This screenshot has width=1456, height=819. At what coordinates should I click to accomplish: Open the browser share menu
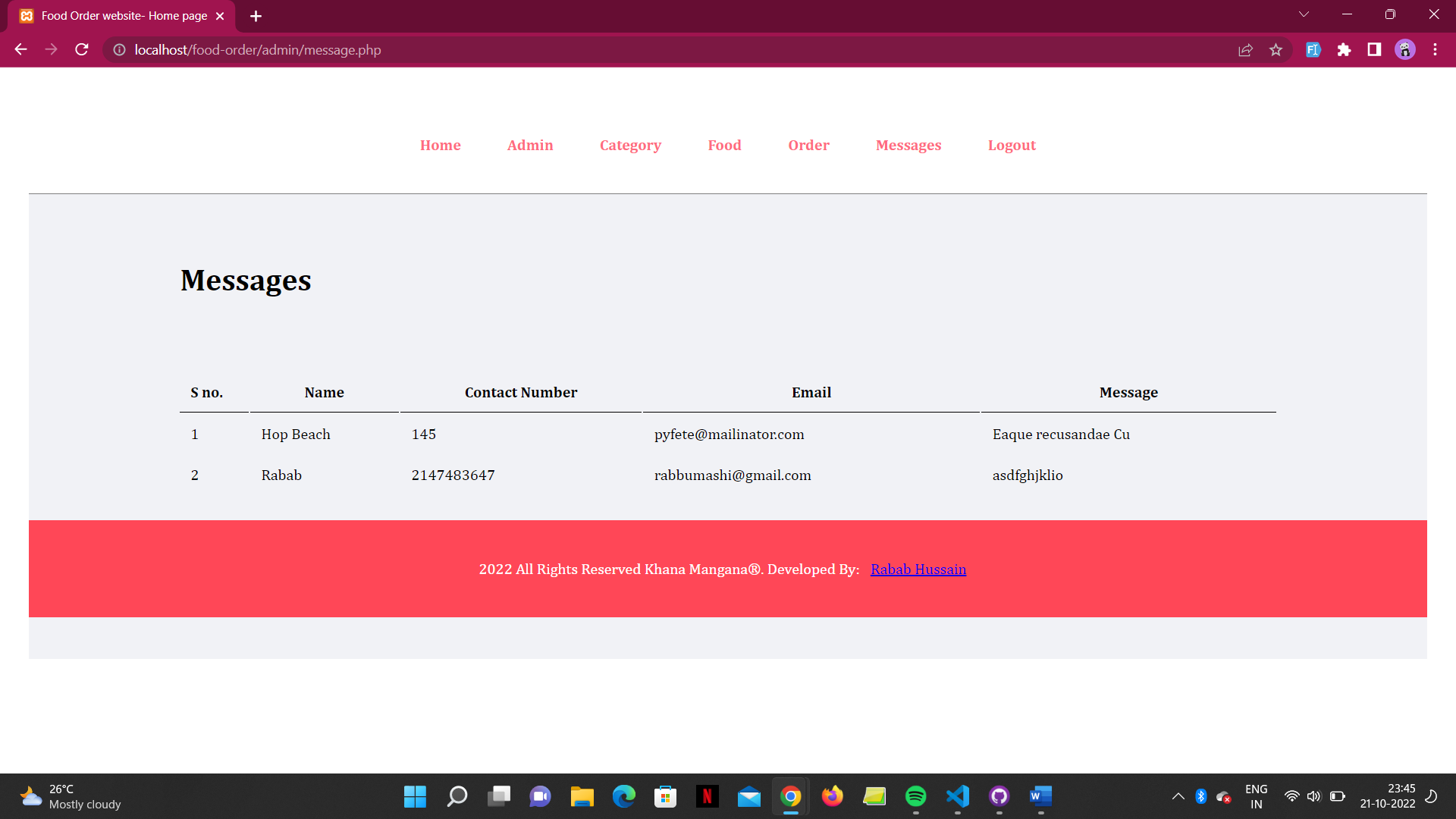tap(1245, 50)
